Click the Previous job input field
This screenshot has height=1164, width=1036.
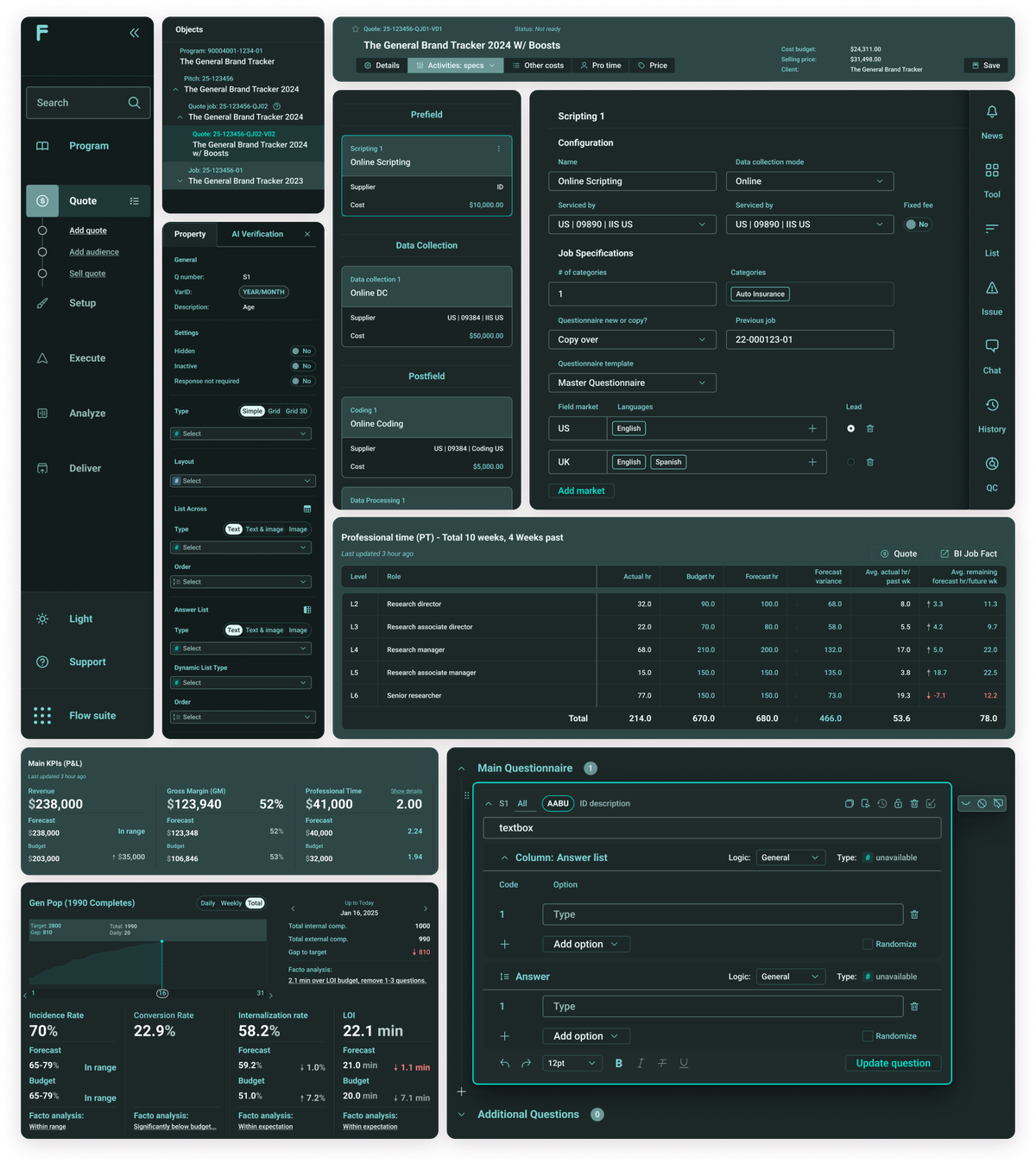[810, 339]
